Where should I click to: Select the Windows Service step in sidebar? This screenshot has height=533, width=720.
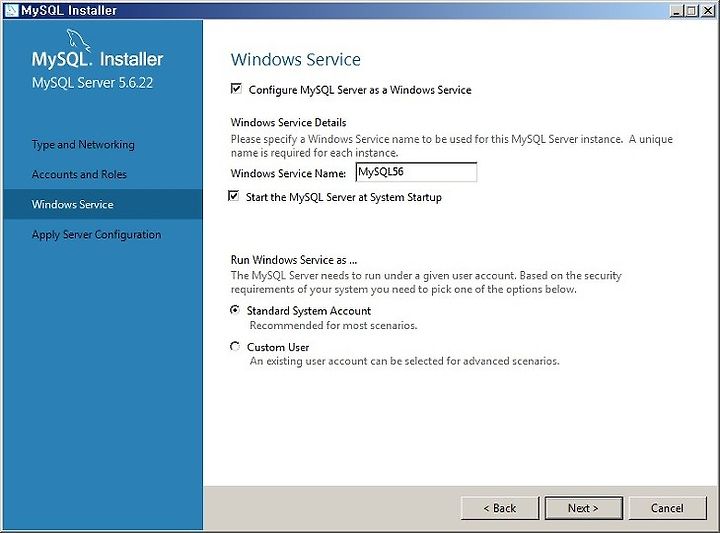click(x=103, y=204)
